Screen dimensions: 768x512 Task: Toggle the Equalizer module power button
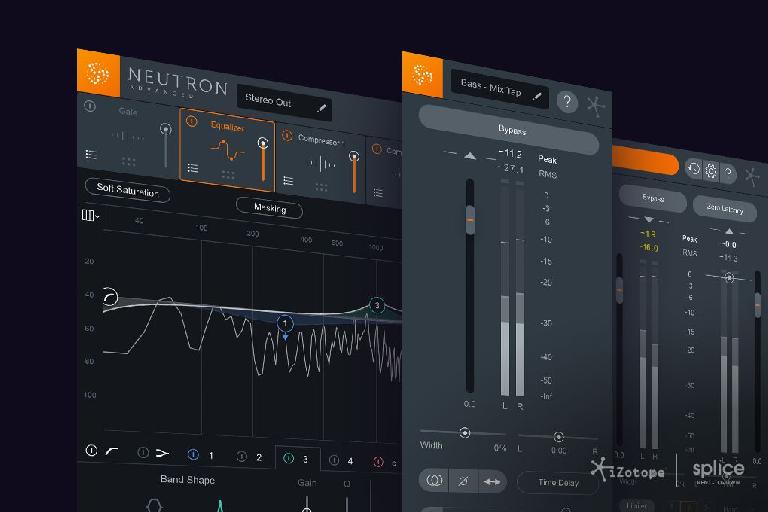coord(191,121)
